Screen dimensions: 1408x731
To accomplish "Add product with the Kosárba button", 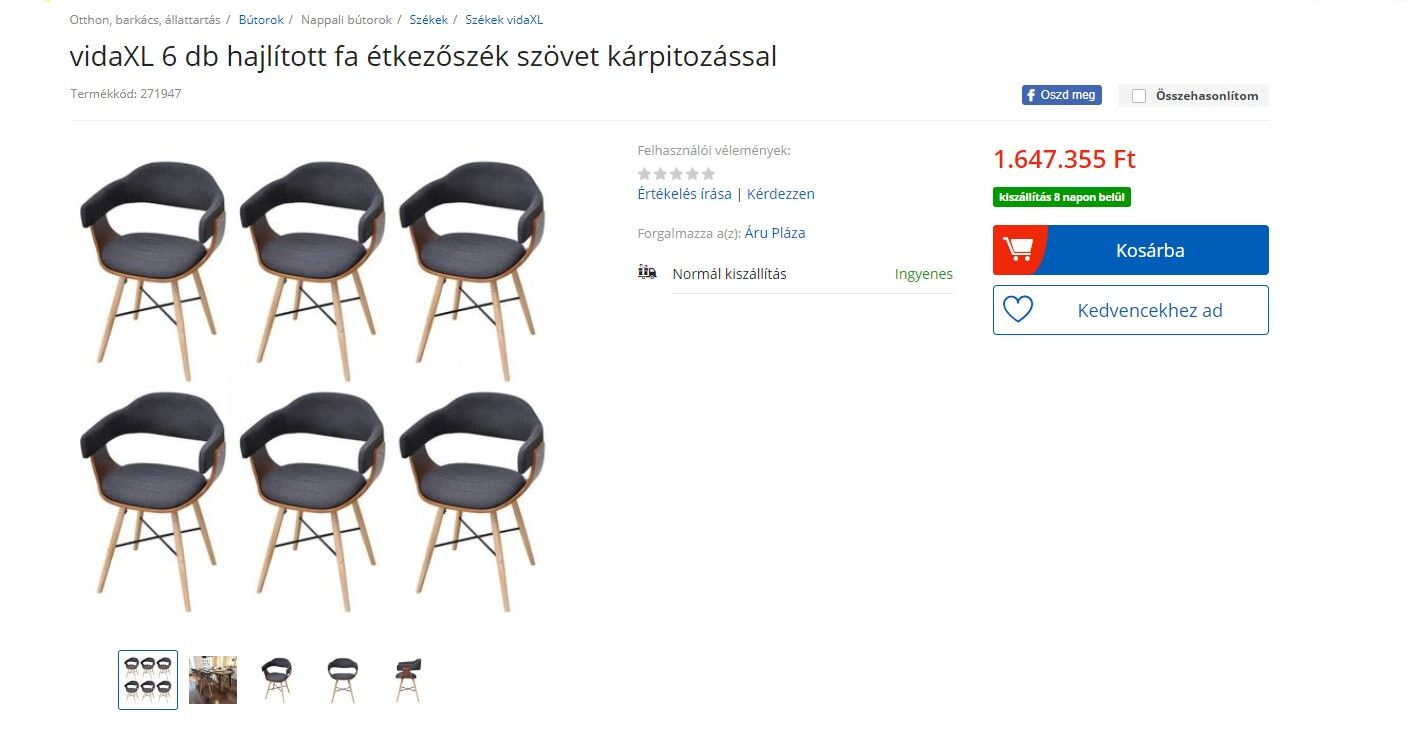I will click(x=1130, y=250).
